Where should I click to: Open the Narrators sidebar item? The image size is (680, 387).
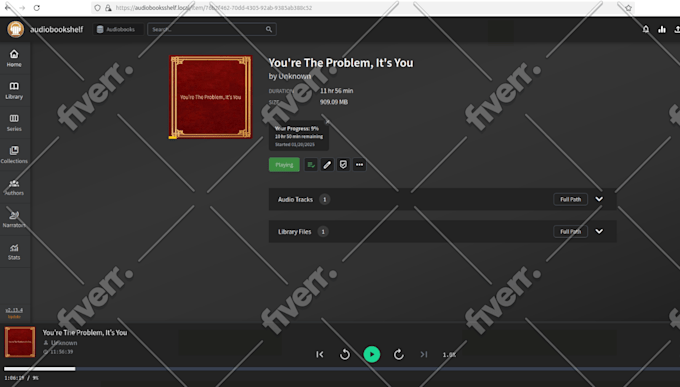(14, 219)
